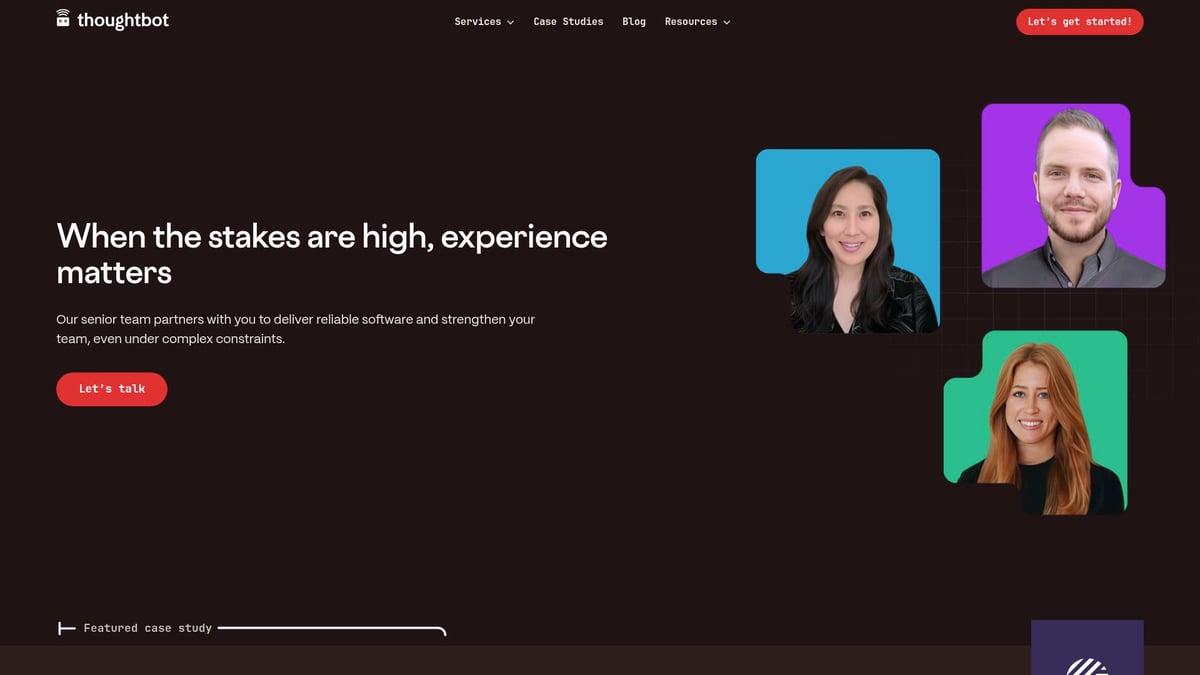Open the Blog from the top navigation

pos(633,21)
